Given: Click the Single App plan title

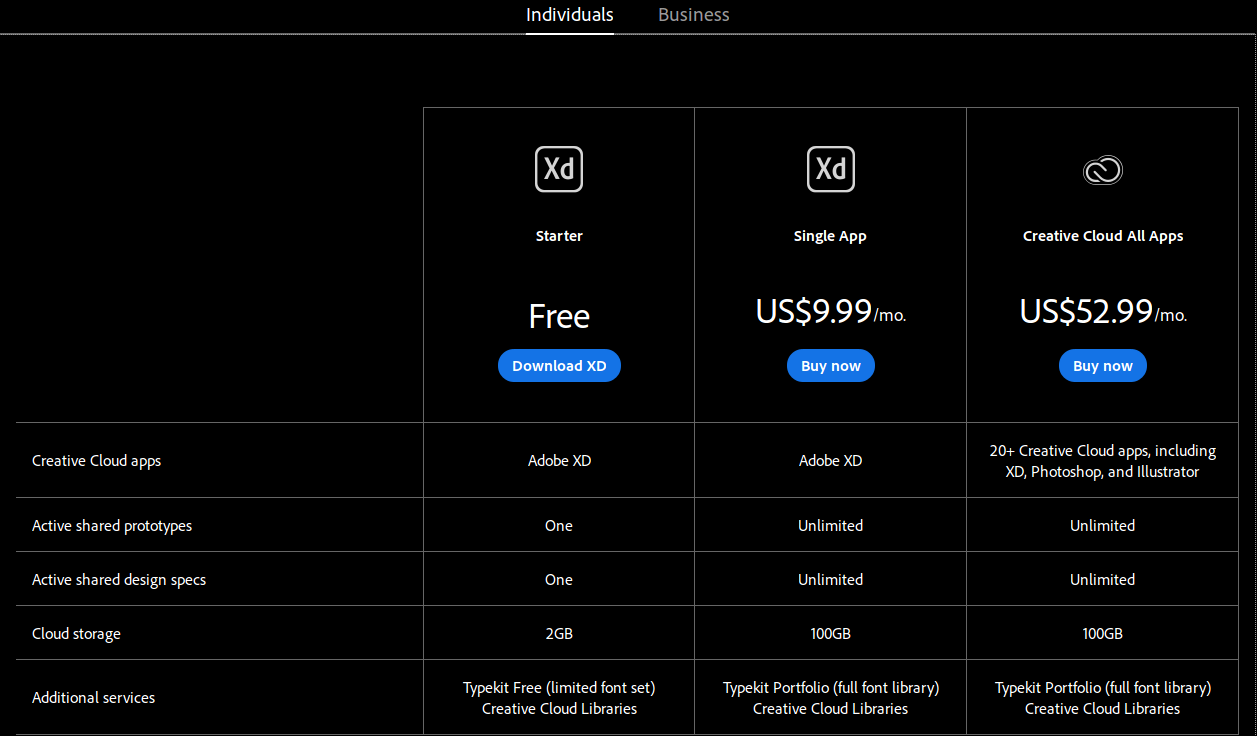Looking at the screenshot, I should click(x=830, y=236).
